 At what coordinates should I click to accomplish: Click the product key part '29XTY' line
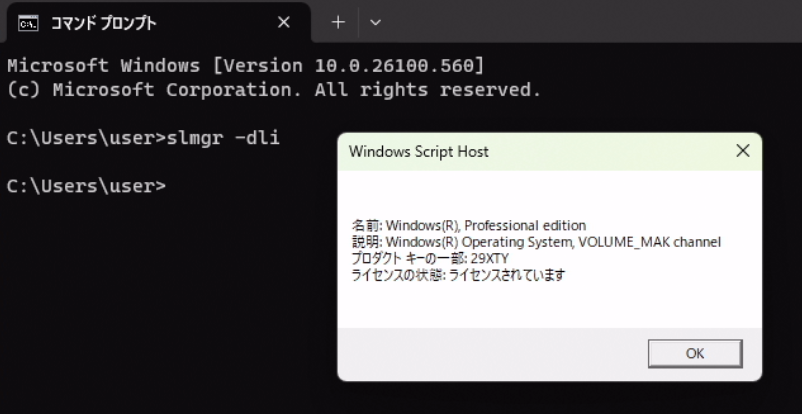tap(430, 258)
